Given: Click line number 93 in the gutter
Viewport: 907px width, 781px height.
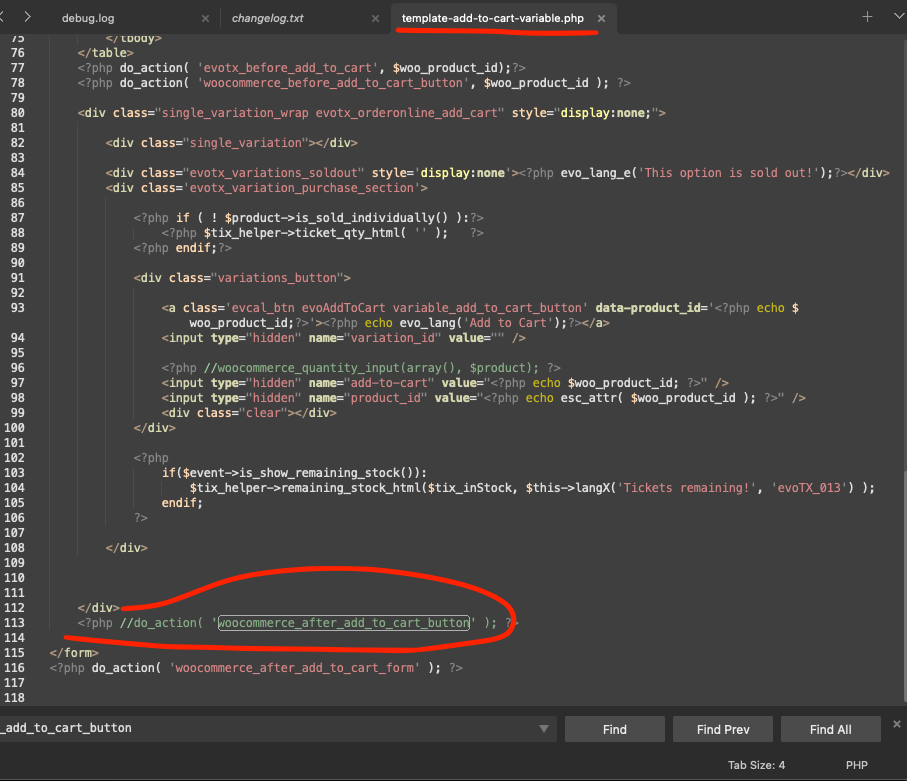Looking at the screenshot, I should coord(17,308).
